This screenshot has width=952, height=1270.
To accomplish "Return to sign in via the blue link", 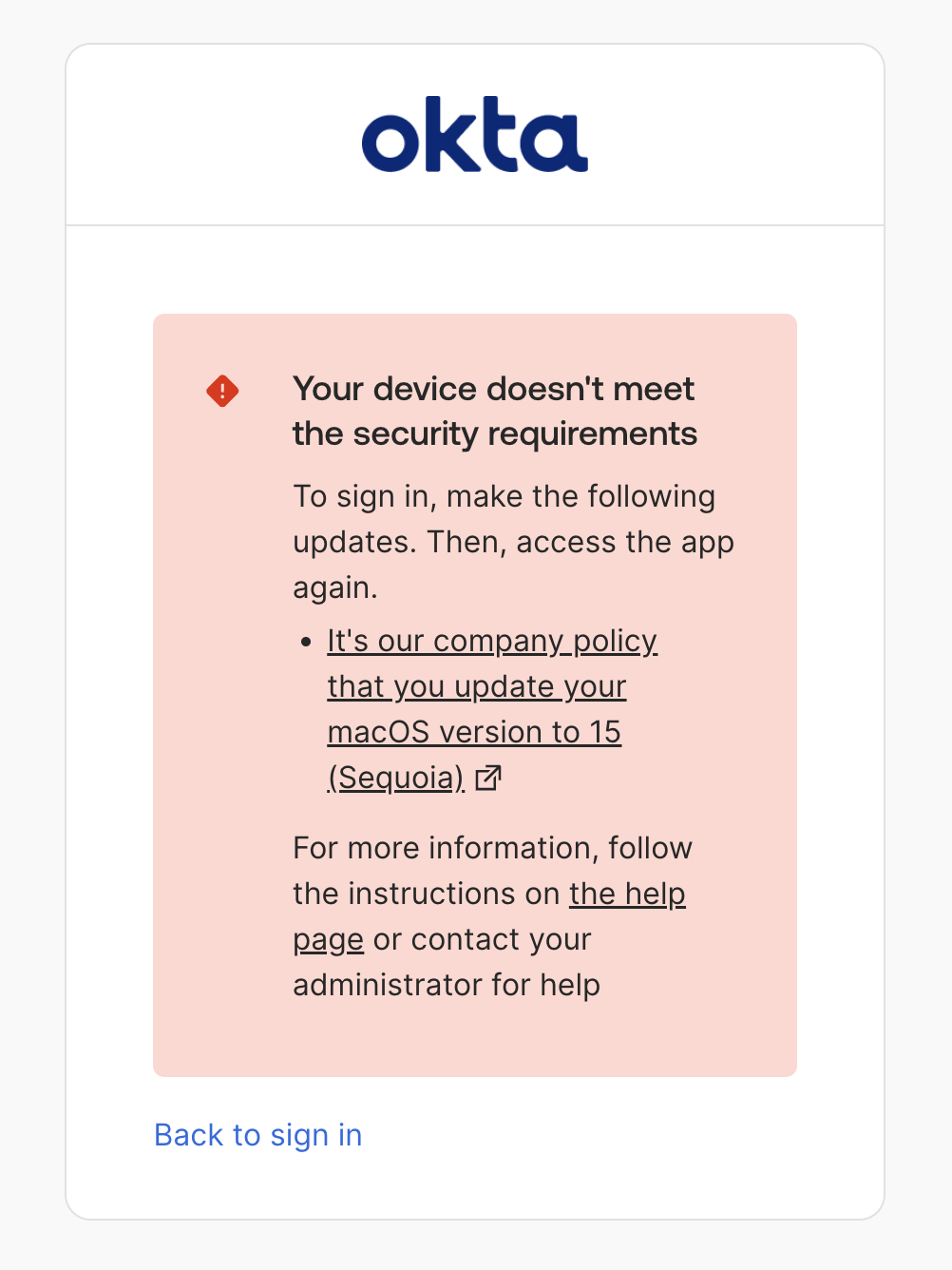I will (257, 1135).
